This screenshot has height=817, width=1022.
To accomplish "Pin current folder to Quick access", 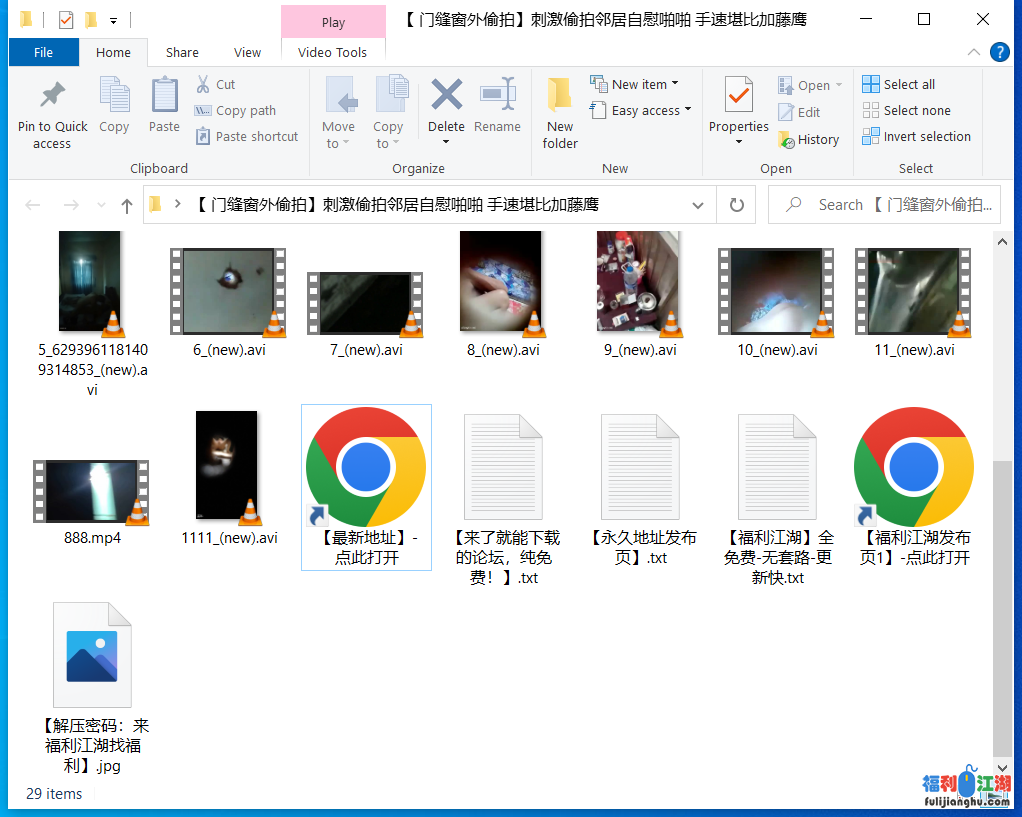I will 52,112.
